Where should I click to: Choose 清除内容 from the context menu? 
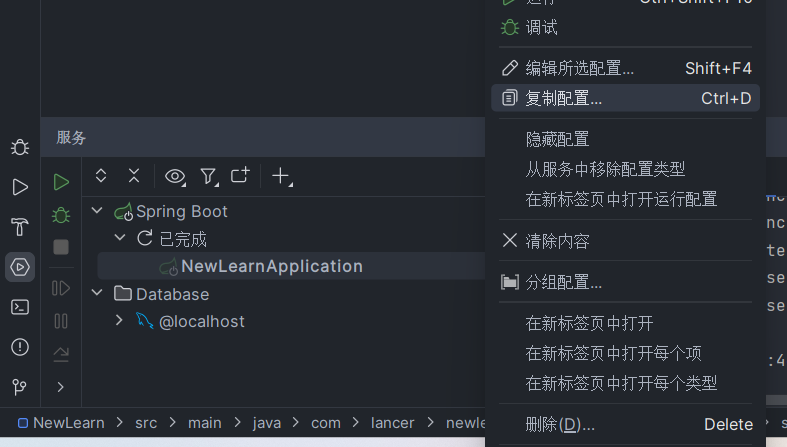click(625, 241)
